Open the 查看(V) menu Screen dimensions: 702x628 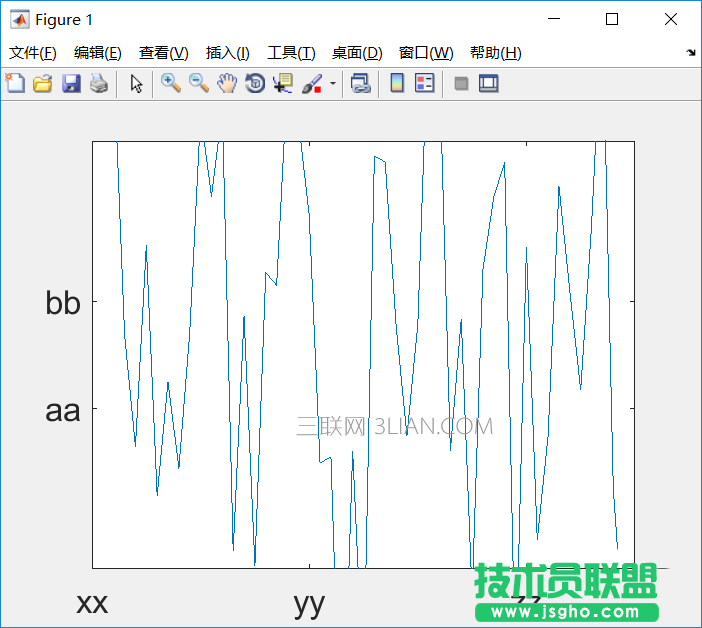tap(163, 53)
